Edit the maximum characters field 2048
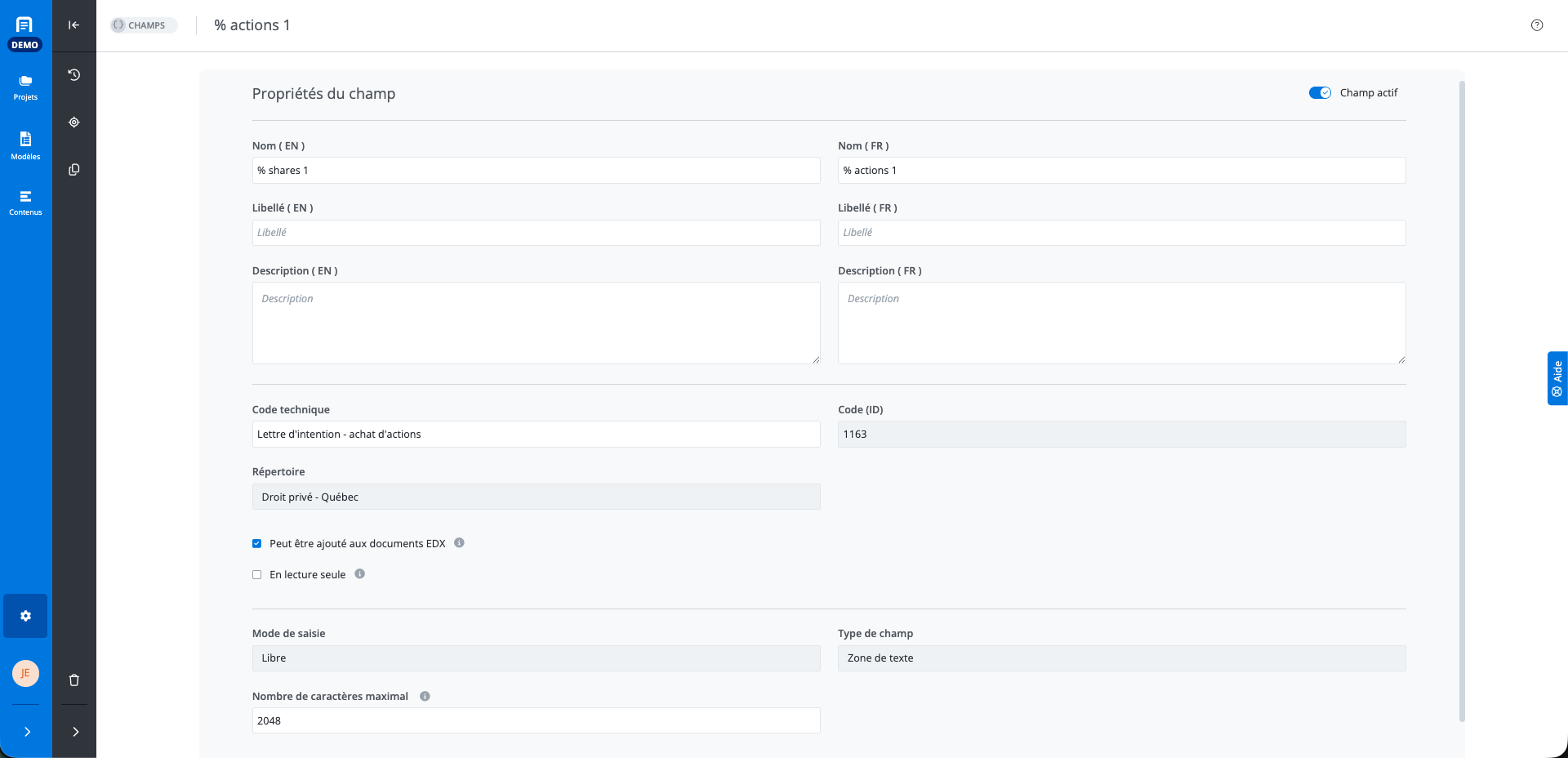The image size is (1568, 758). click(536, 721)
